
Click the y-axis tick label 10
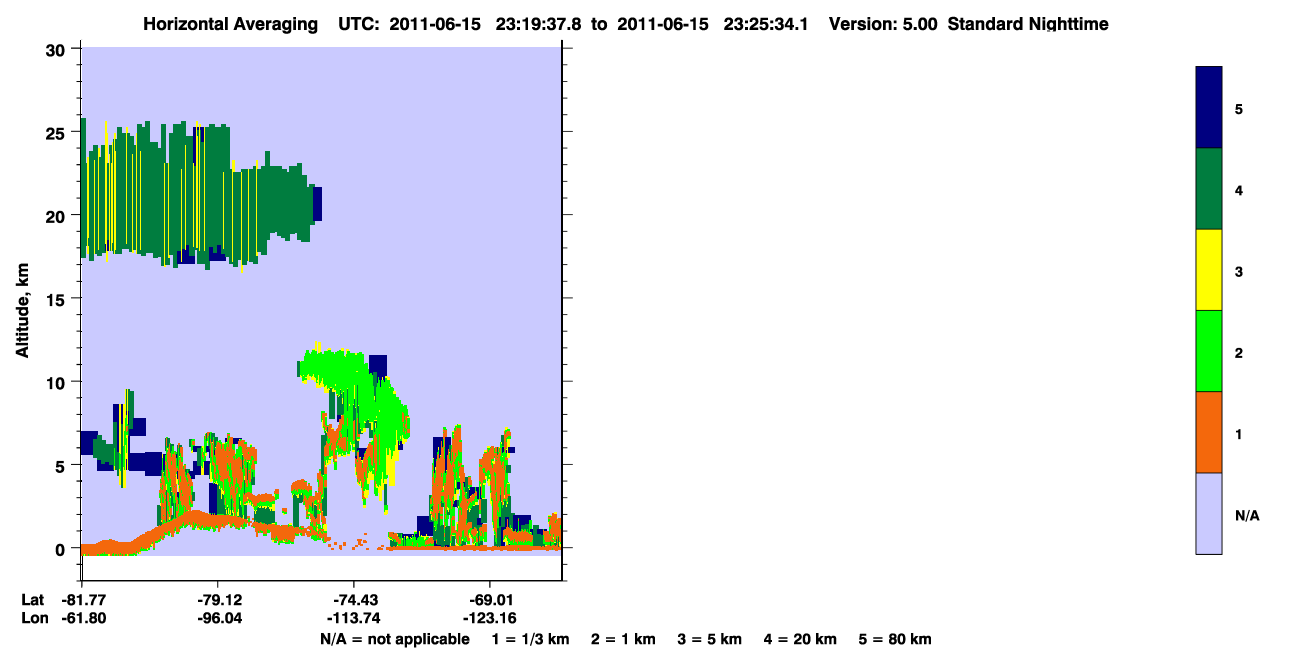click(57, 382)
